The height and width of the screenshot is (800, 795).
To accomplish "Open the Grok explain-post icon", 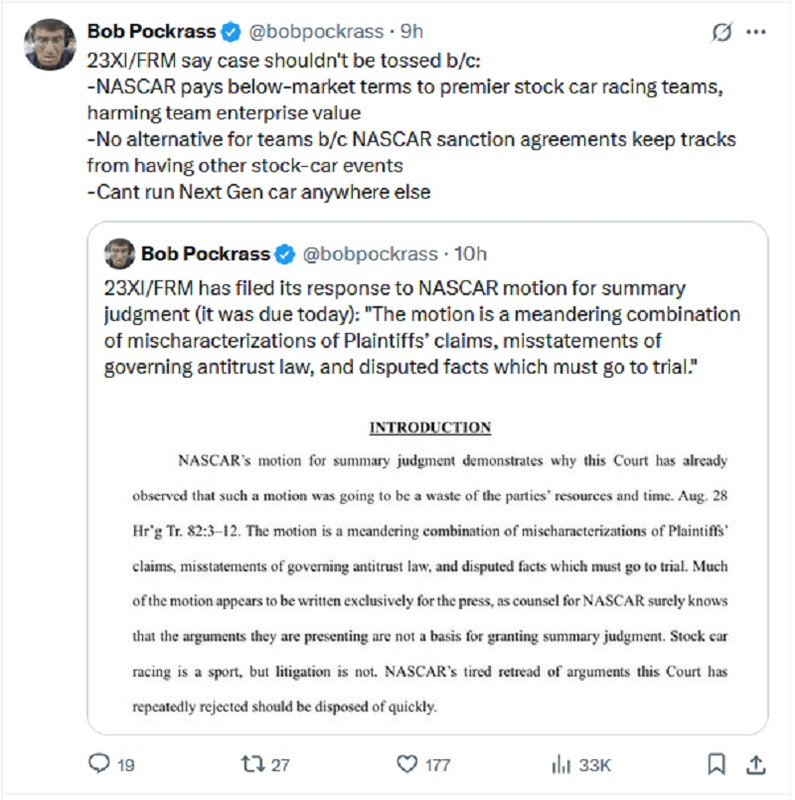I will [x=722, y=33].
